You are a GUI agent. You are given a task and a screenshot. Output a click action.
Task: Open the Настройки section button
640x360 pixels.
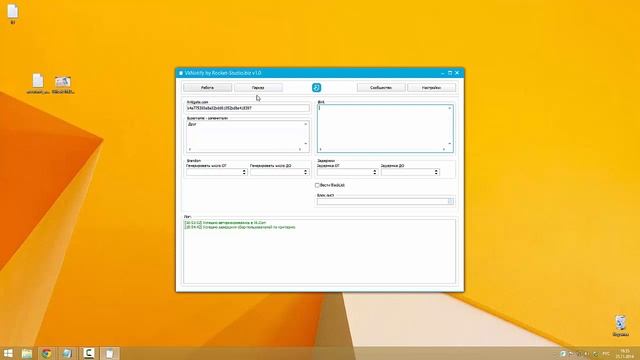tap(431, 88)
